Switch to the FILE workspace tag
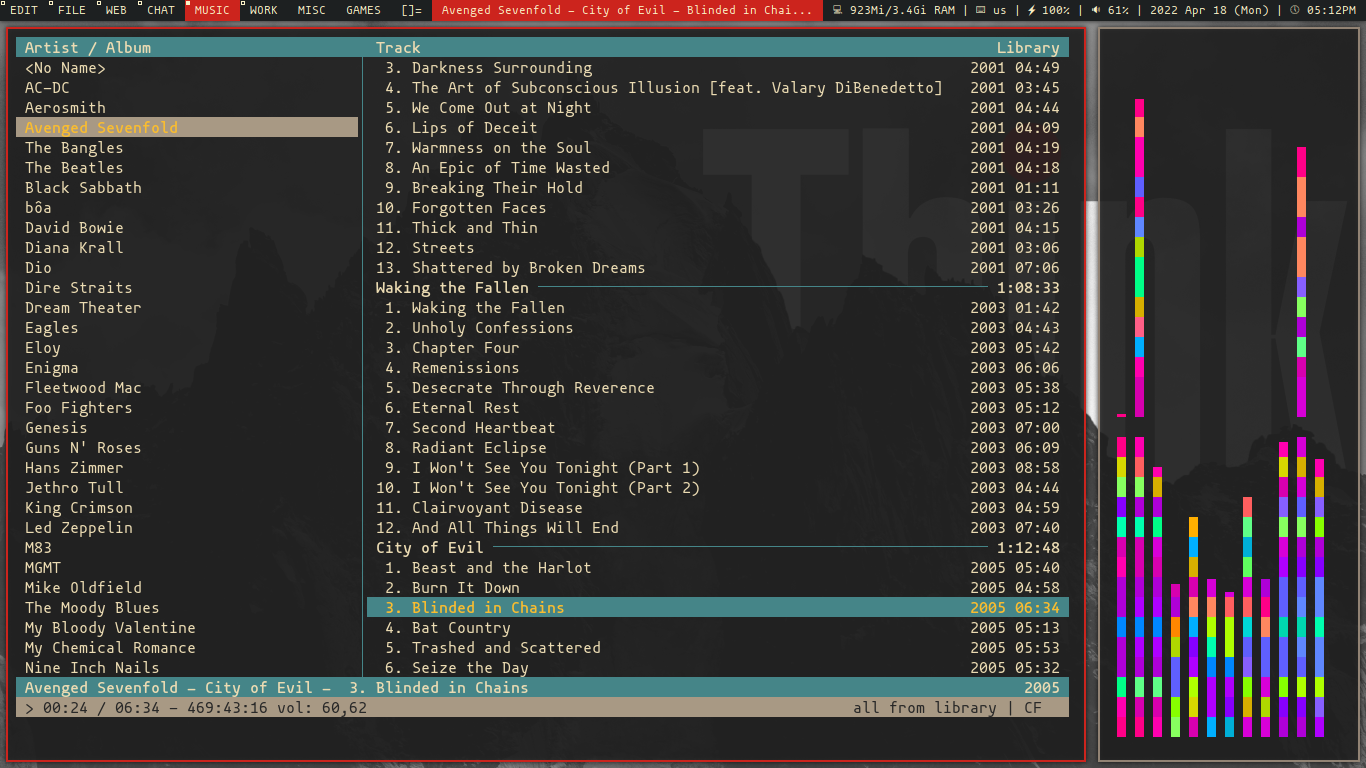This screenshot has height=768, width=1366. click(x=72, y=10)
